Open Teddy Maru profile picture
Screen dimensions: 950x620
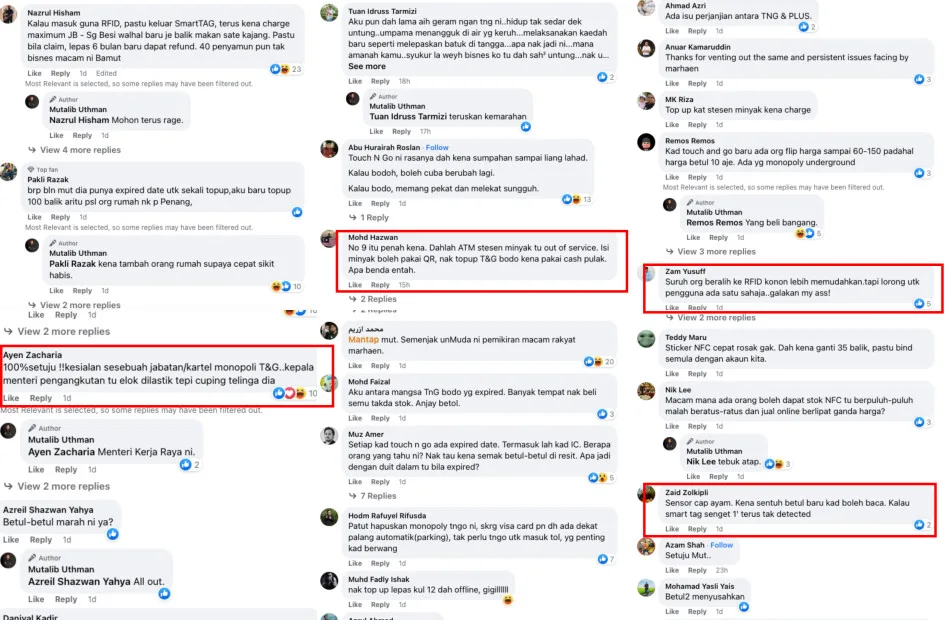[x=646, y=339]
